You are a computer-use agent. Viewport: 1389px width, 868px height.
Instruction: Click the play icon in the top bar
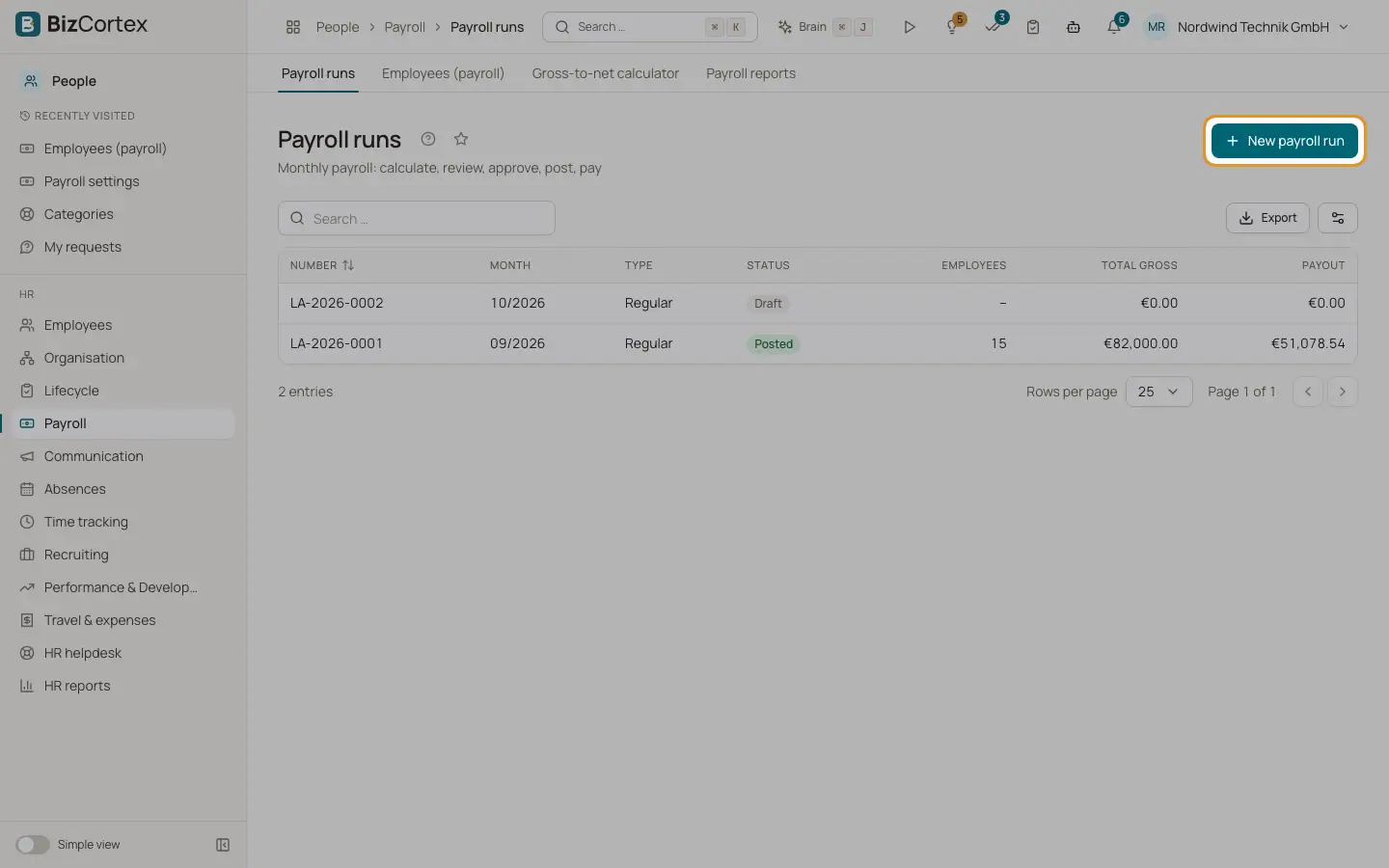909,27
